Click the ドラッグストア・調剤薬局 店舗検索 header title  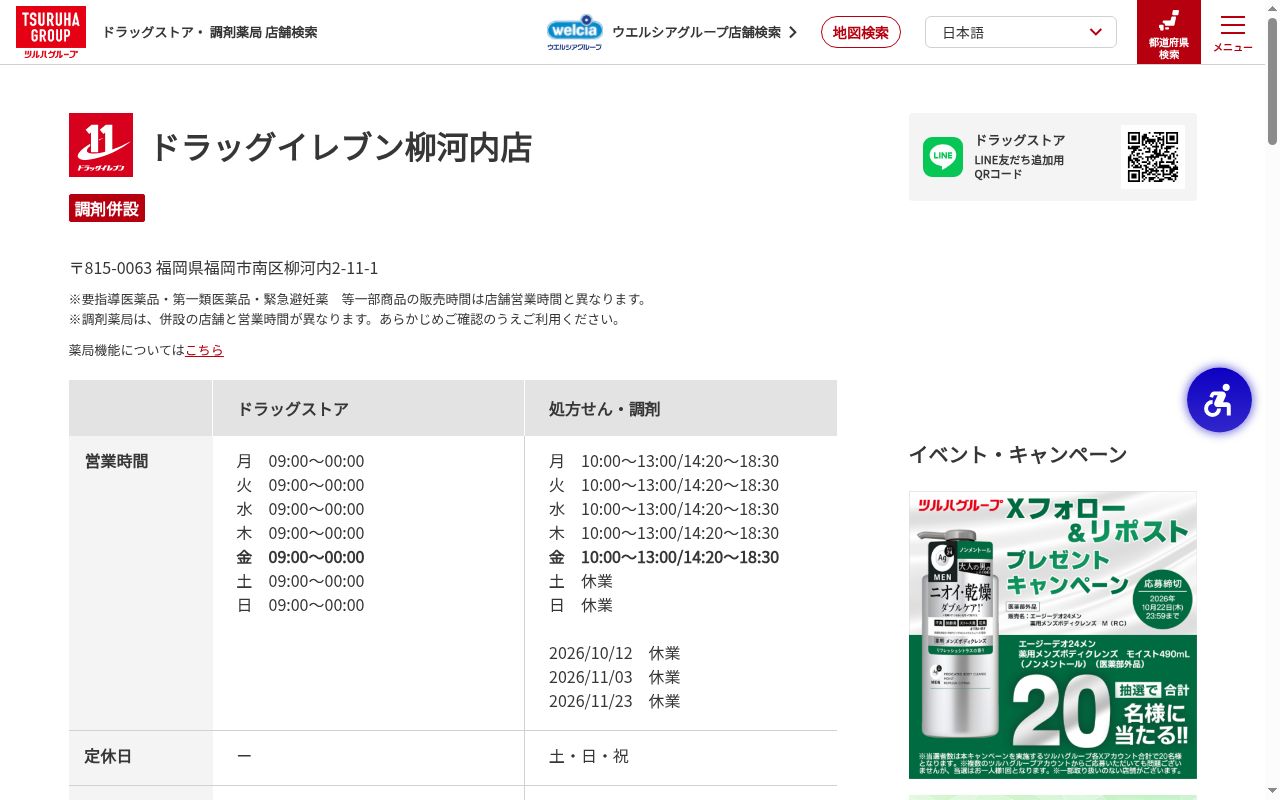click(x=210, y=32)
